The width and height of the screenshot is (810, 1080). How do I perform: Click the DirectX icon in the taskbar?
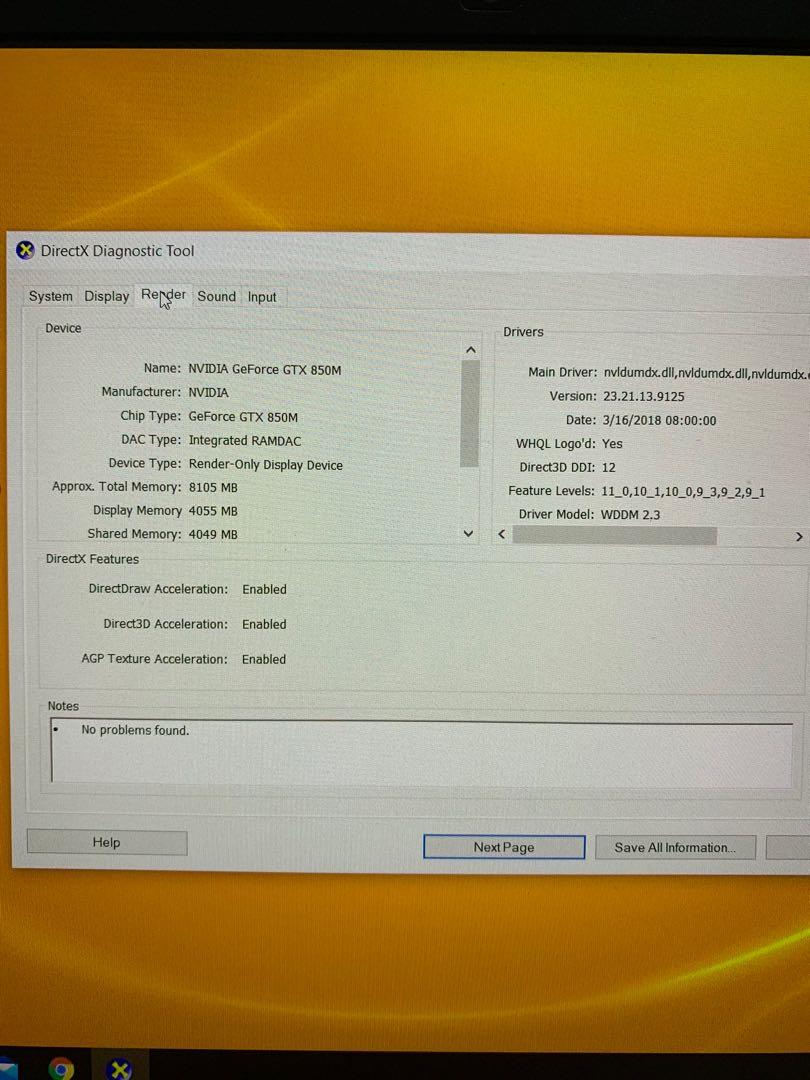coord(120,1069)
